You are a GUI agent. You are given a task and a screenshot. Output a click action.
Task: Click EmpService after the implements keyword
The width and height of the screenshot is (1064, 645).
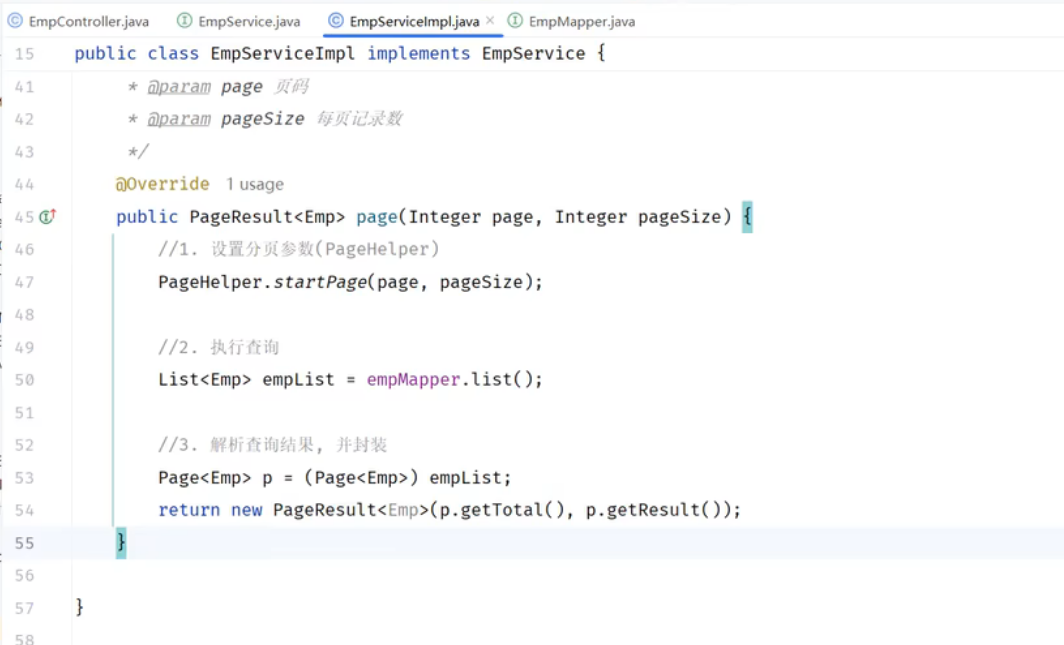click(533, 54)
